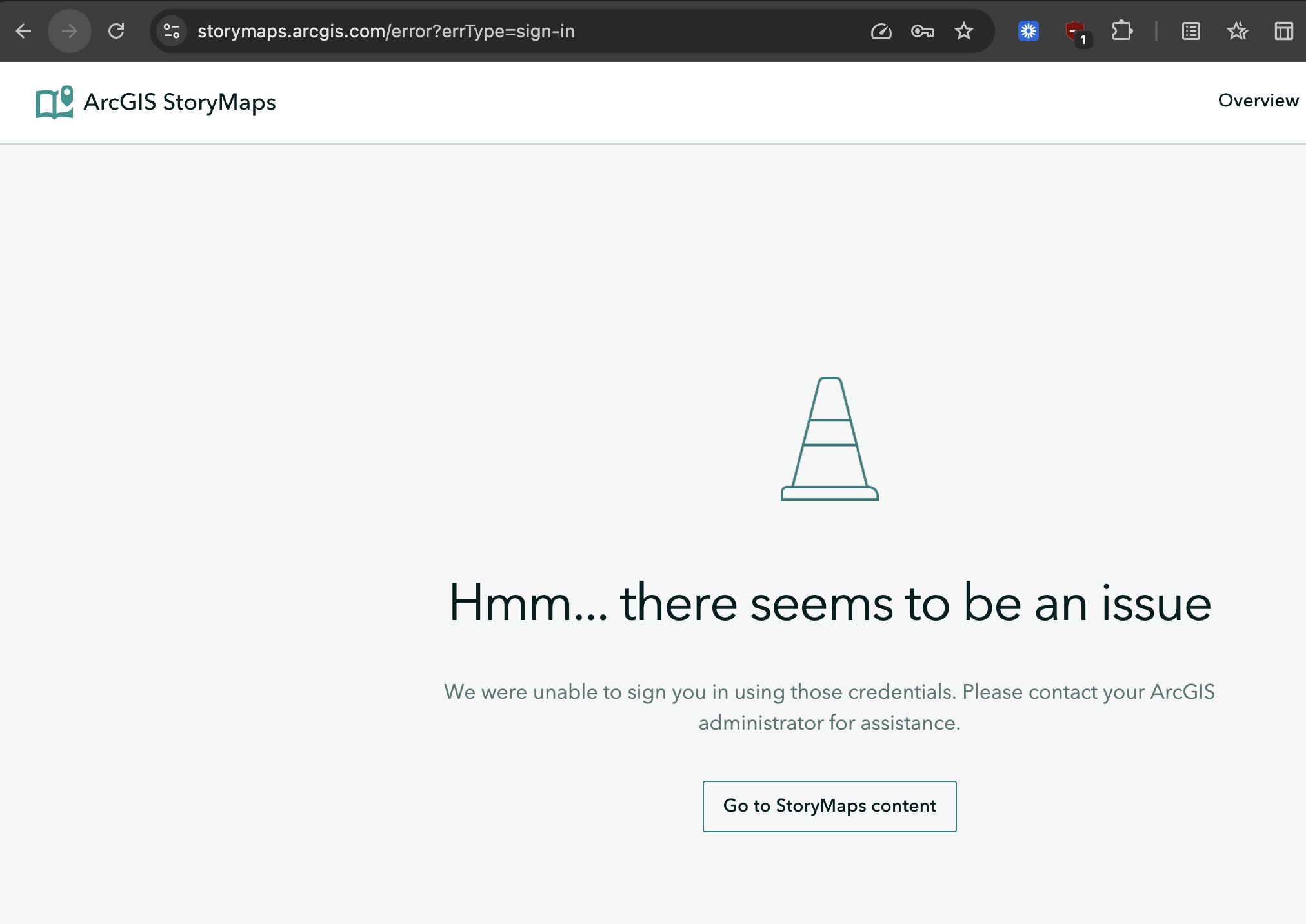View site information for storymaps.arcgis.com

click(172, 31)
